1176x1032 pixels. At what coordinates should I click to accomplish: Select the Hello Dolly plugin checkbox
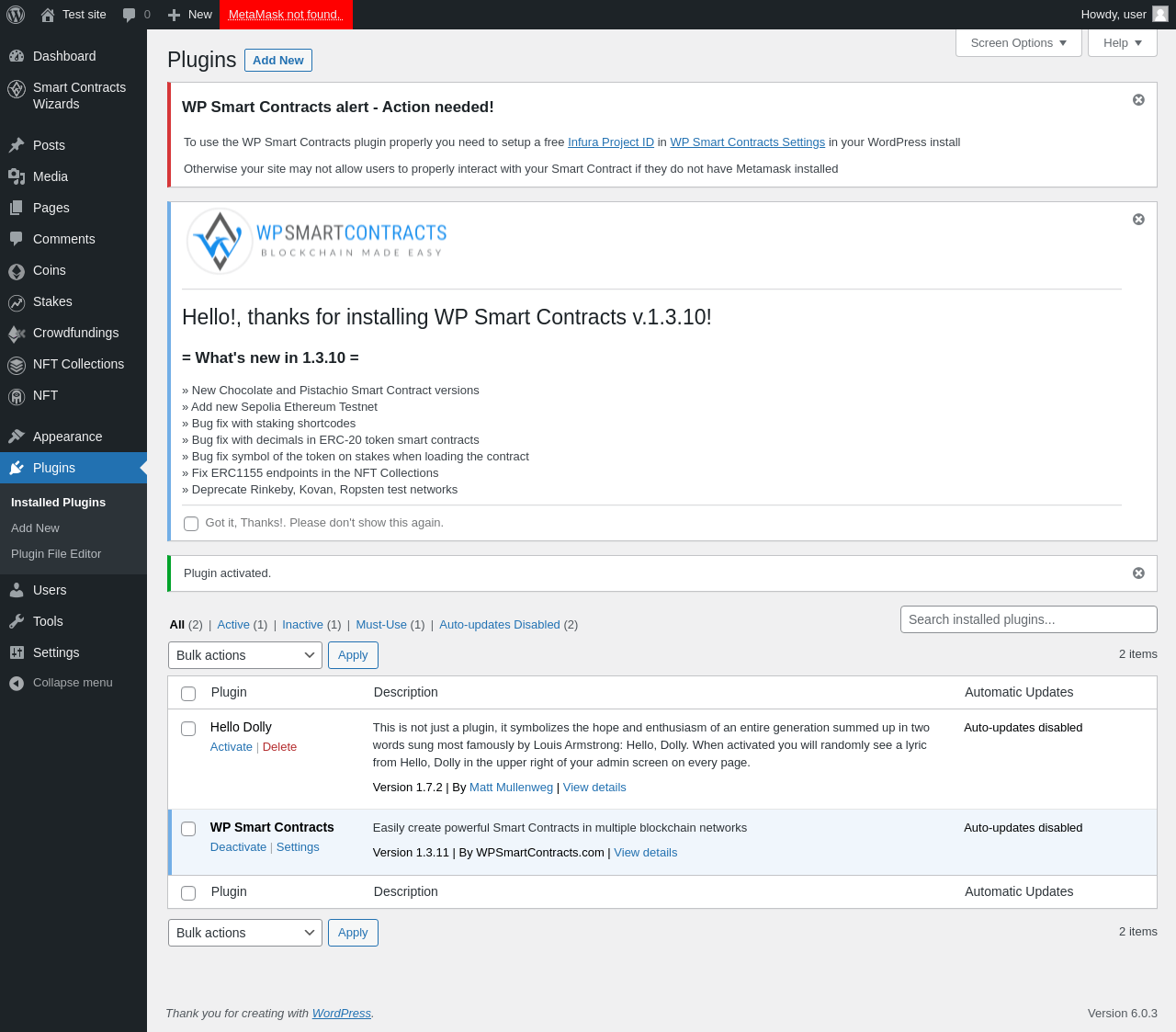point(188,729)
